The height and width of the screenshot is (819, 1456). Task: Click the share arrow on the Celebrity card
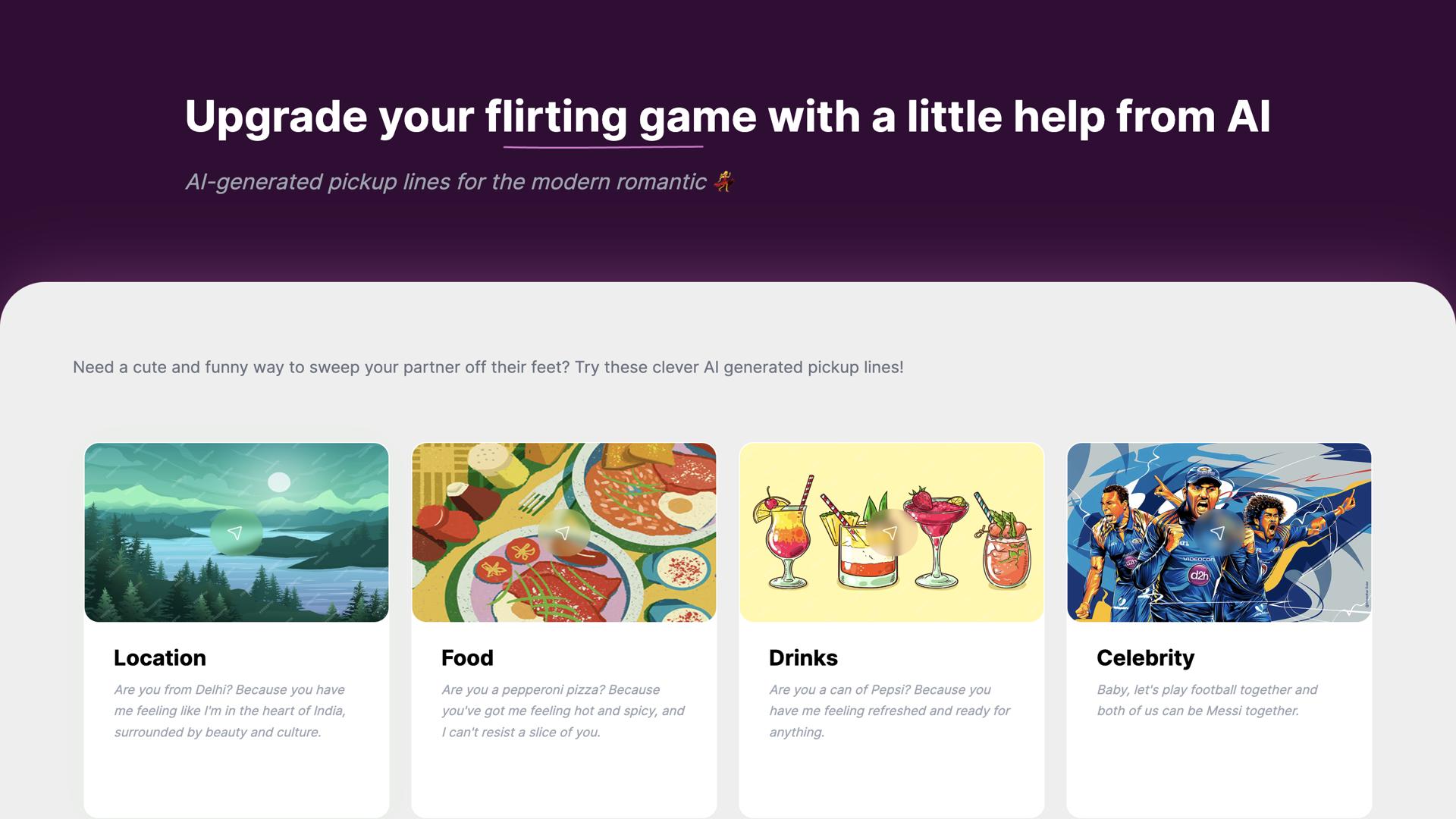click(1219, 532)
